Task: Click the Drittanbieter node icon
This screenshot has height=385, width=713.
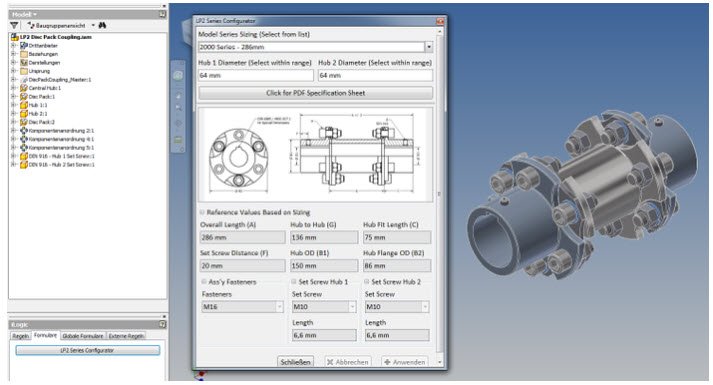Action: click(x=24, y=45)
